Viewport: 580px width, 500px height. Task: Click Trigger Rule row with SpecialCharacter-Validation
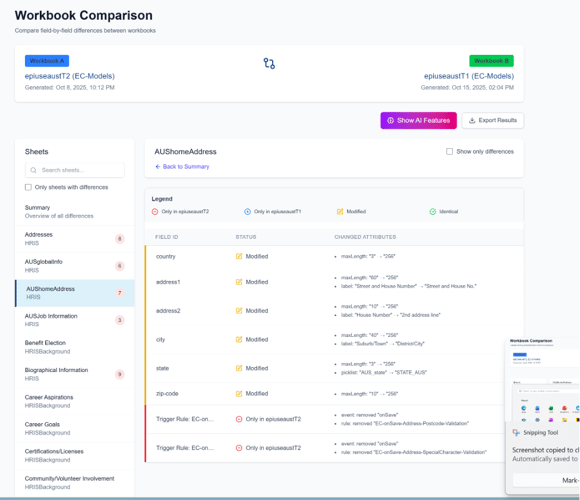[334, 448]
